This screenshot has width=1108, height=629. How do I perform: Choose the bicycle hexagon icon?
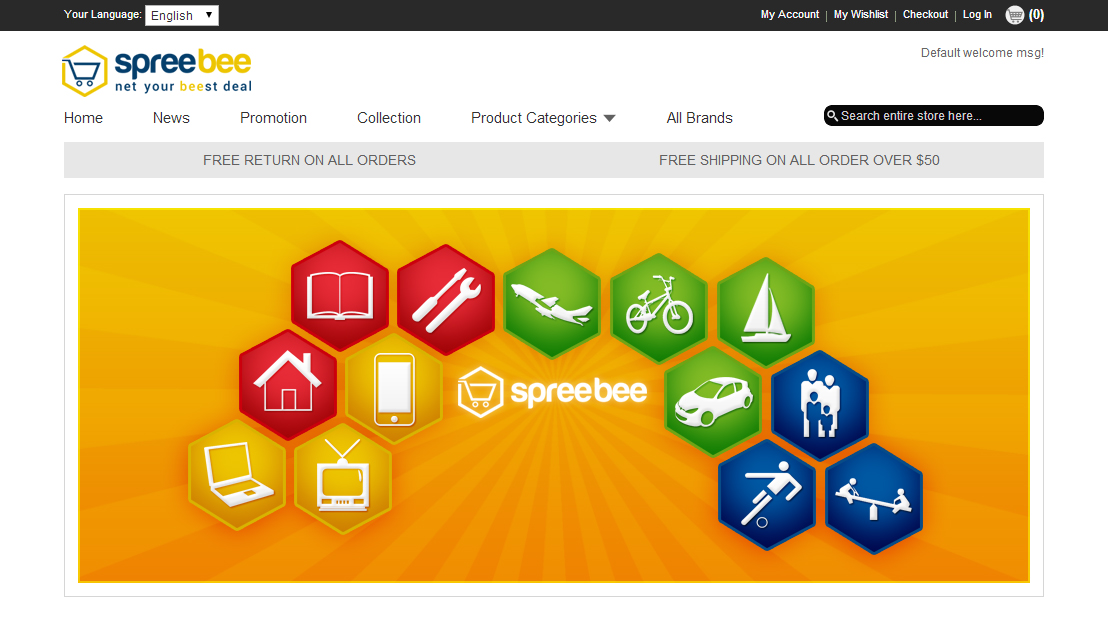point(659,307)
